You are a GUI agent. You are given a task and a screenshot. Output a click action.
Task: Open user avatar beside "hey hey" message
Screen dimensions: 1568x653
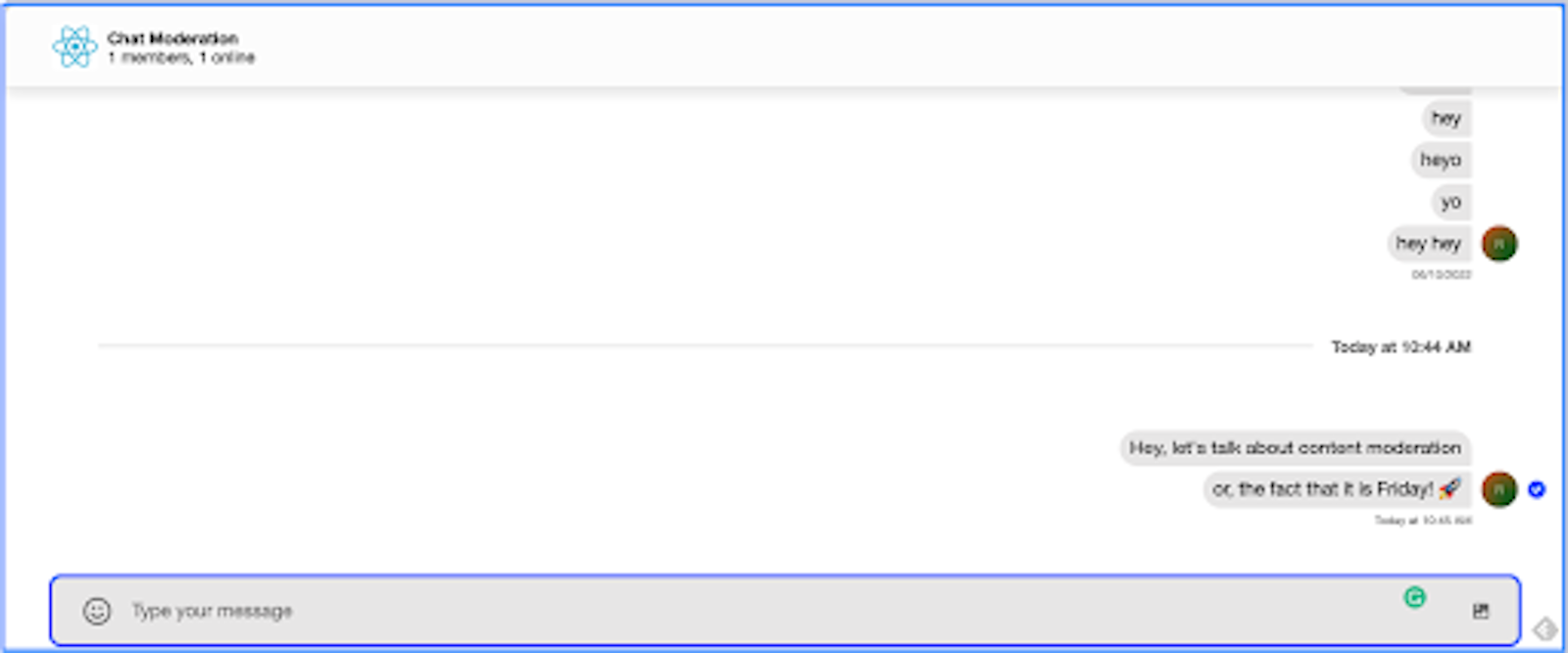click(1498, 243)
